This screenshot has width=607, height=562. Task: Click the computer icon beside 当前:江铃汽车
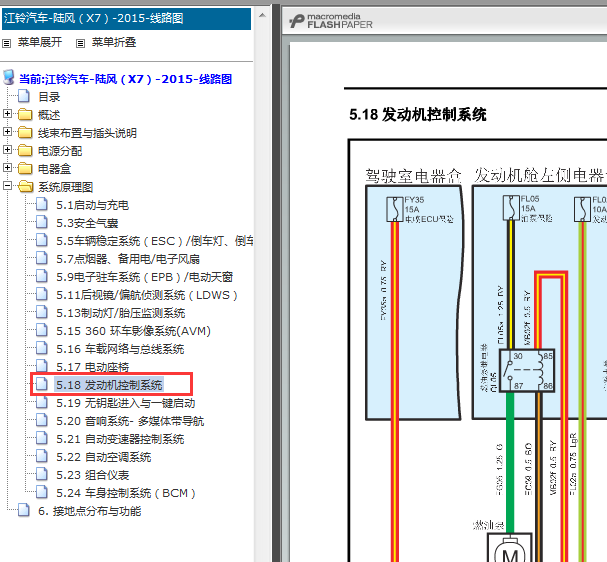9,77
